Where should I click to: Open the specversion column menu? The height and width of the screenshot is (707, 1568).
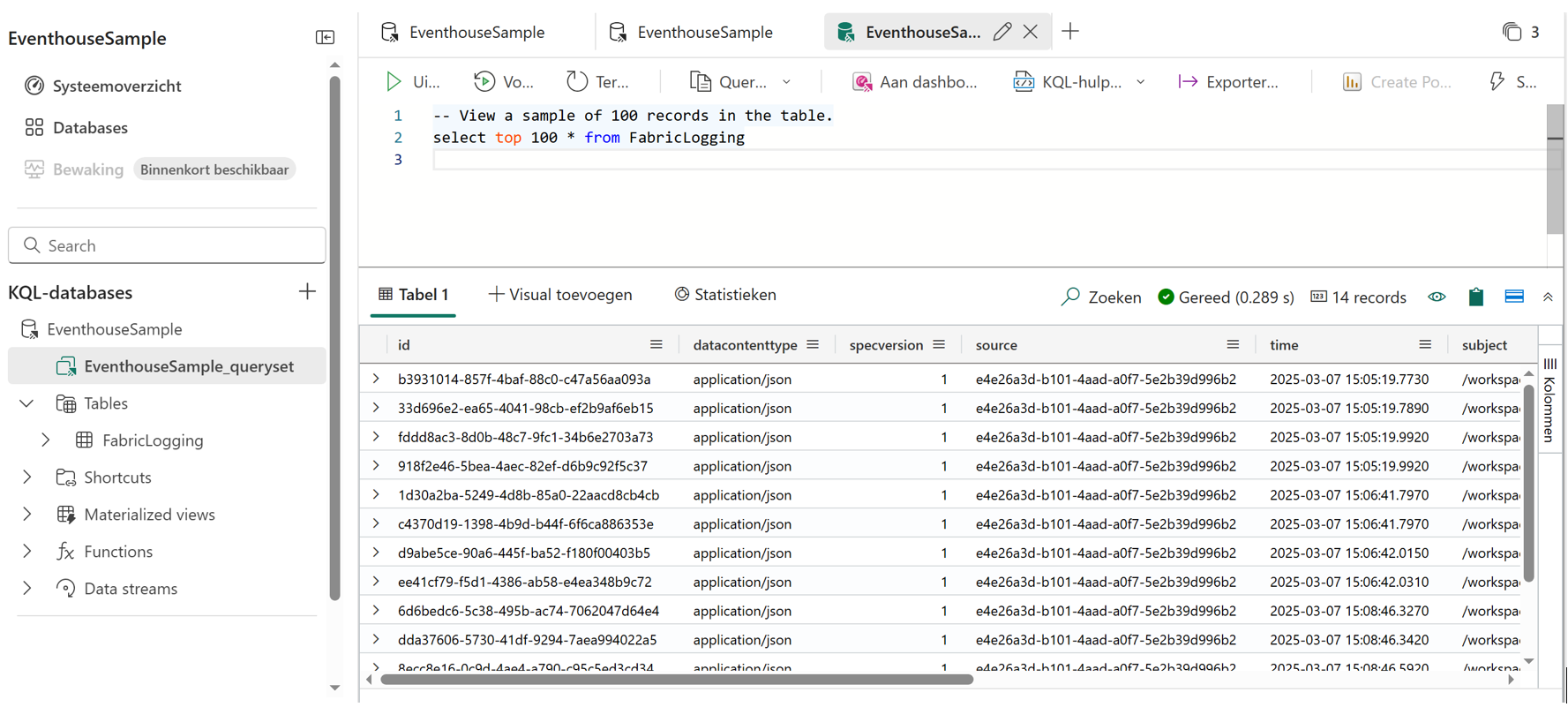coord(939,345)
